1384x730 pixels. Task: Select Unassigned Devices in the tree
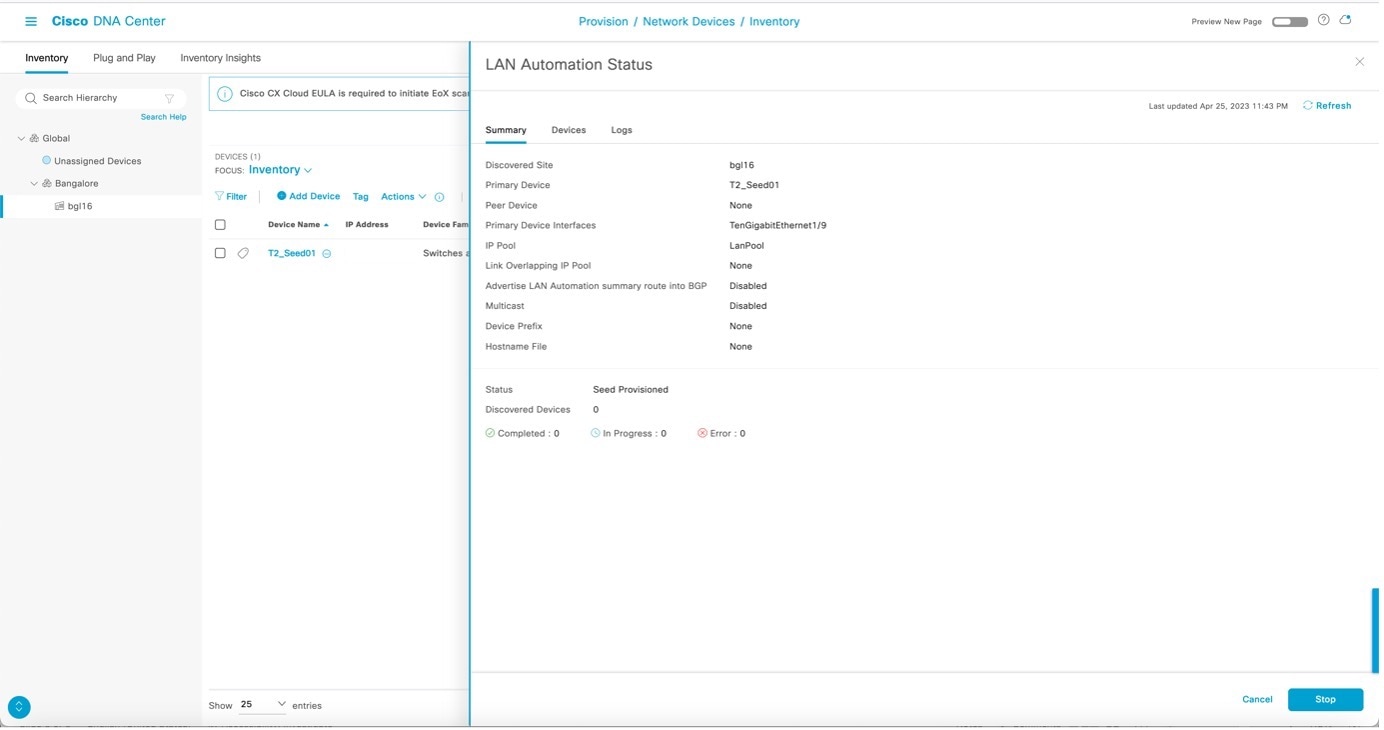97,161
